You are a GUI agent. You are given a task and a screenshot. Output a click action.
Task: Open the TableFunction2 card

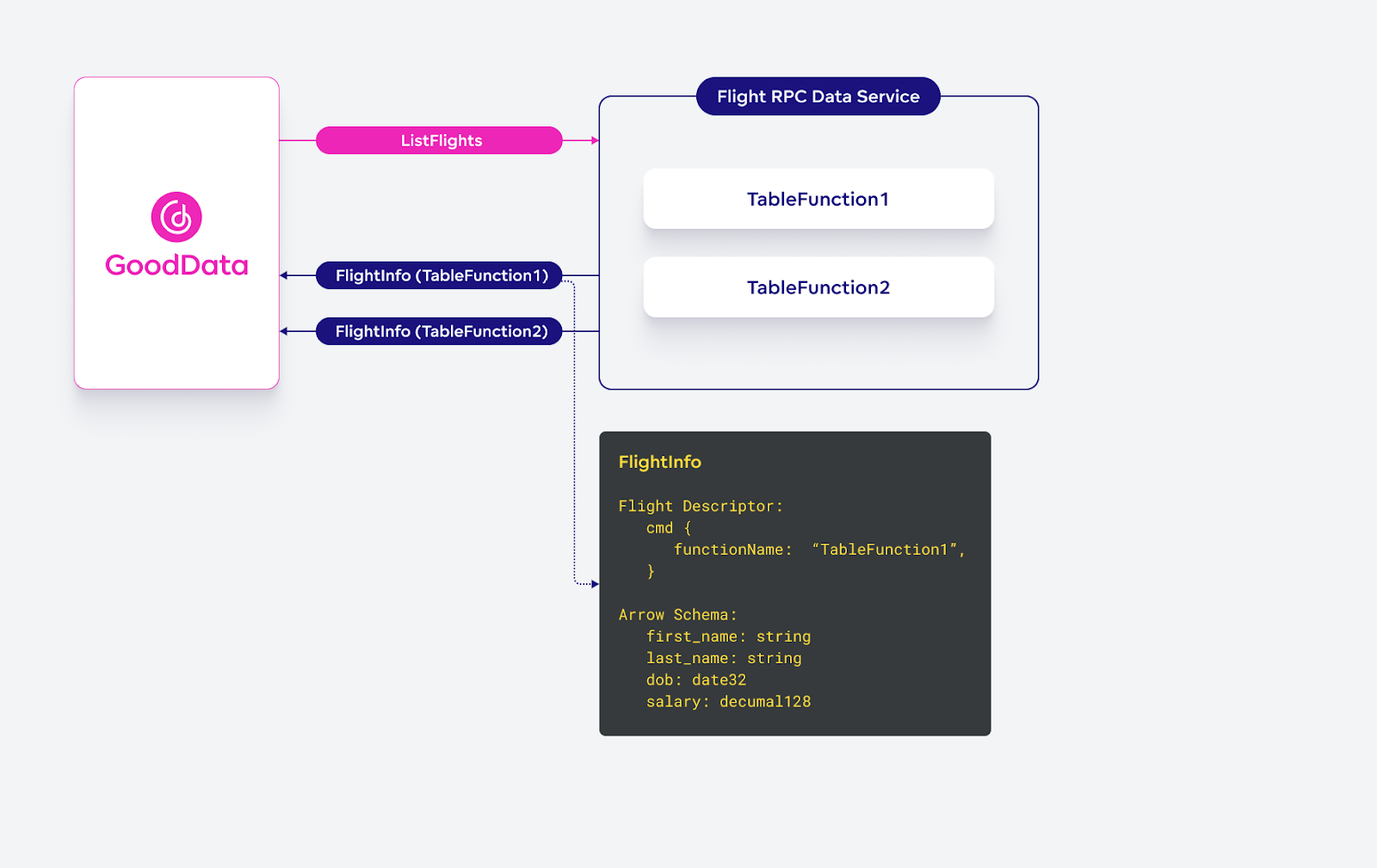pyautogui.click(x=818, y=287)
